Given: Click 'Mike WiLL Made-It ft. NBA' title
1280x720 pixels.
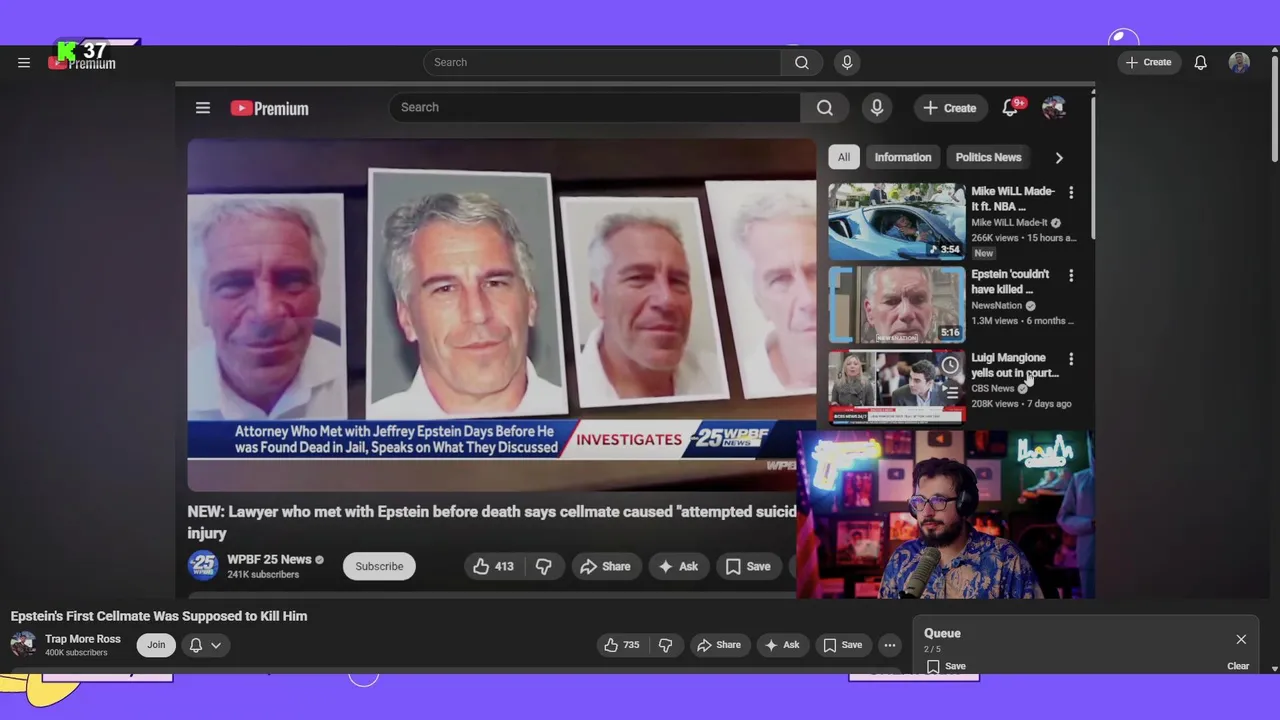Looking at the screenshot, I should pyautogui.click(x=1013, y=199).
